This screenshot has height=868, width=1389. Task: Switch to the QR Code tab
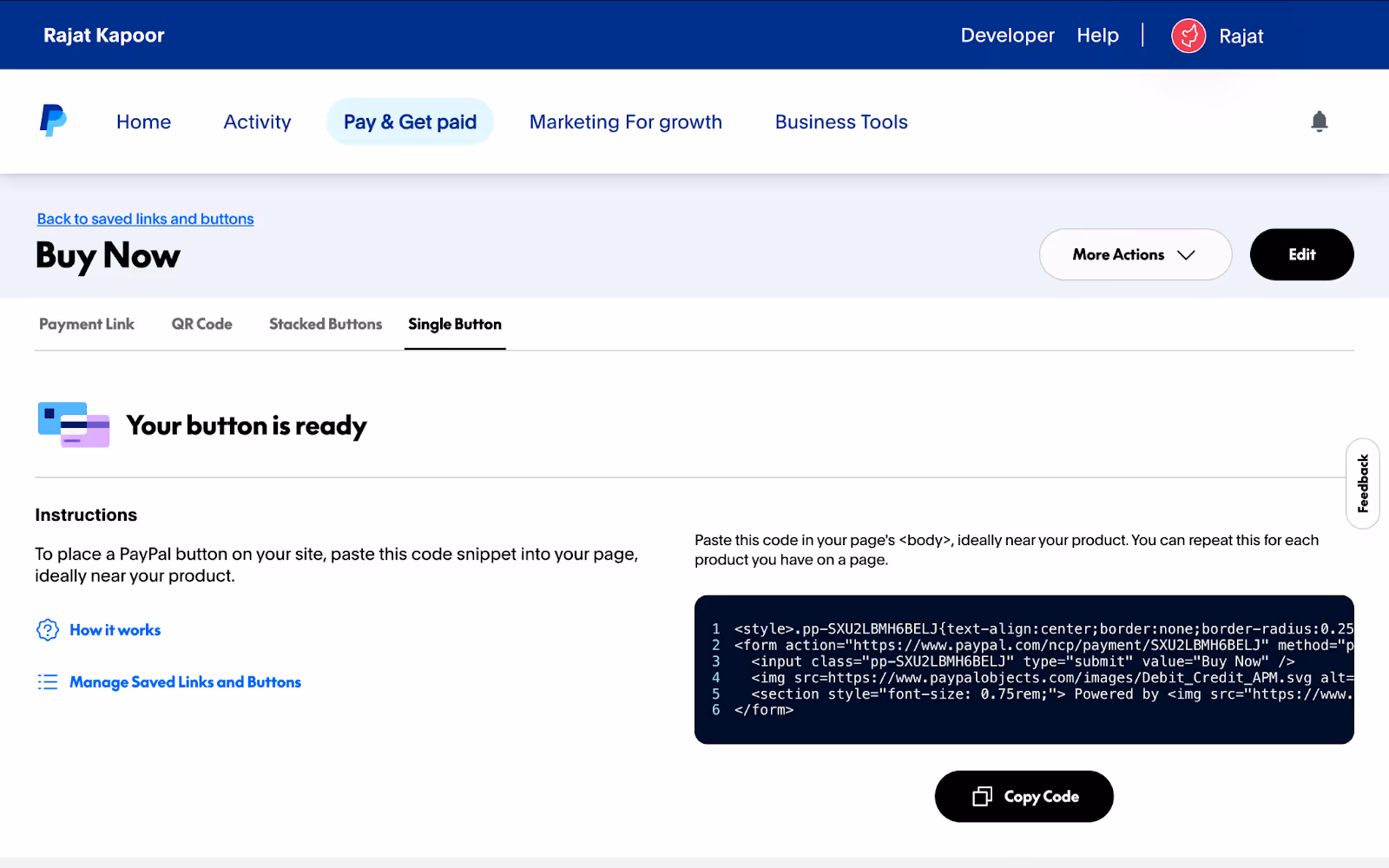[201, 324]
